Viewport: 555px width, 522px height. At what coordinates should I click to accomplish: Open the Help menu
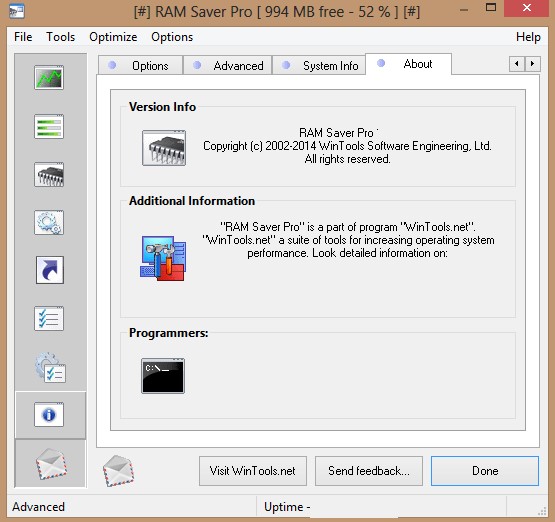click(528, 37)
